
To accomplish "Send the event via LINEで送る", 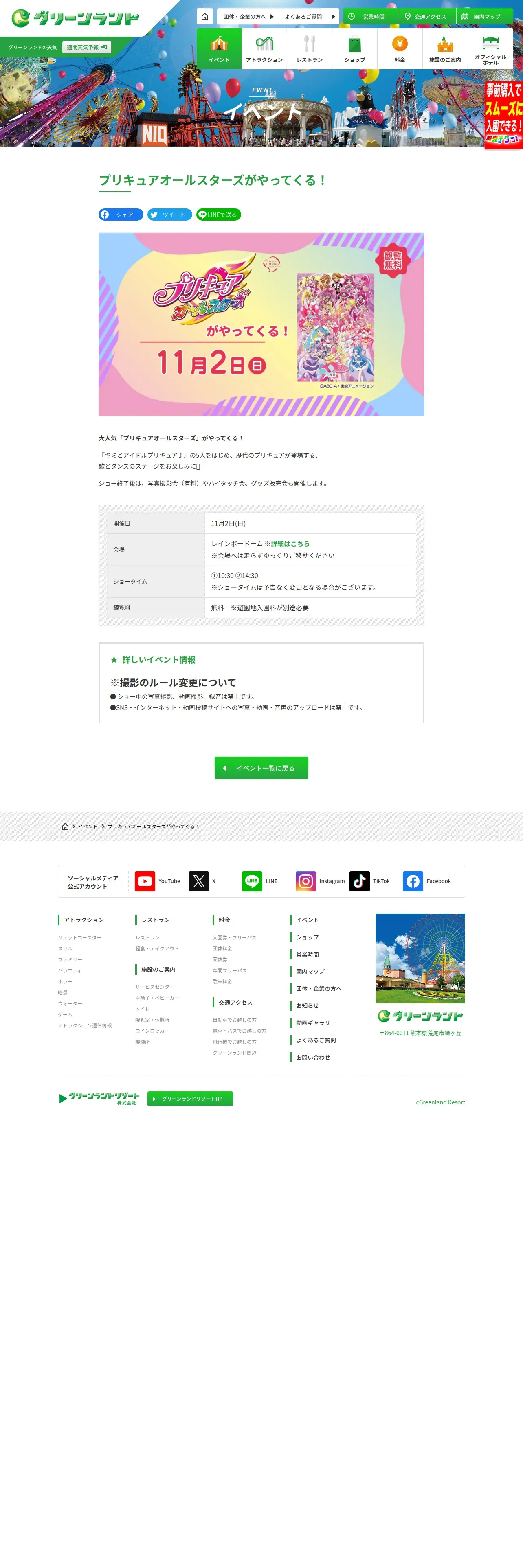I will coord(219,215).
